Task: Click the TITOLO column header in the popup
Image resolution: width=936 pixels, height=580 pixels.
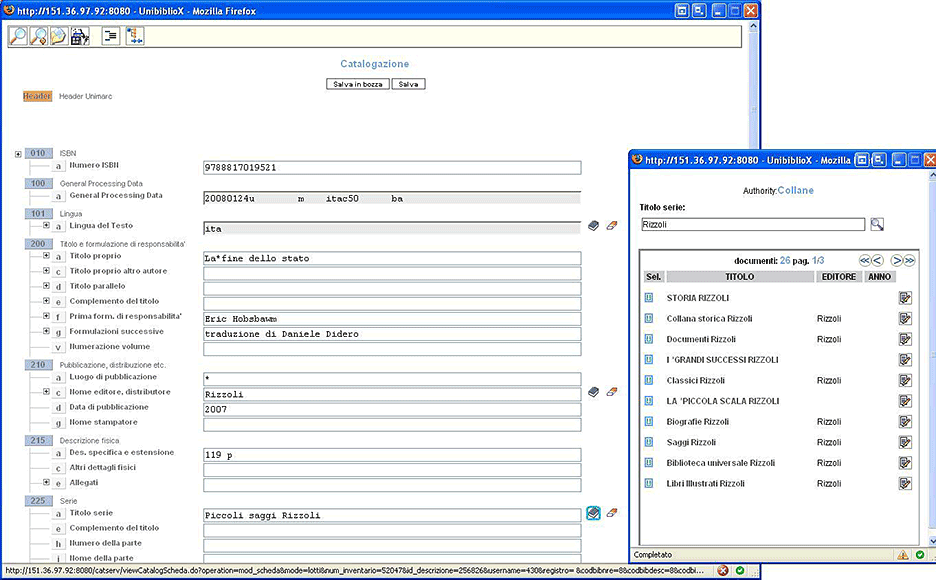Action: [x=740, y=277]
